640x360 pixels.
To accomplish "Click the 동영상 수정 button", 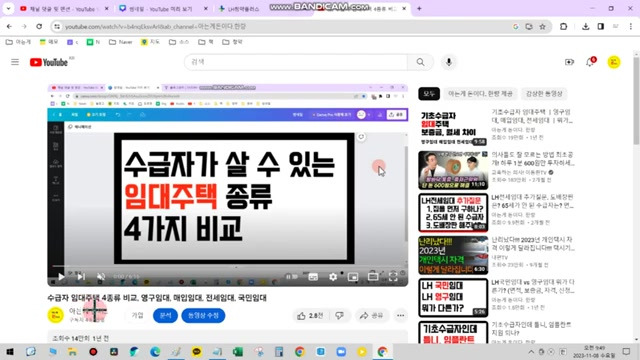I will point(203,316).
